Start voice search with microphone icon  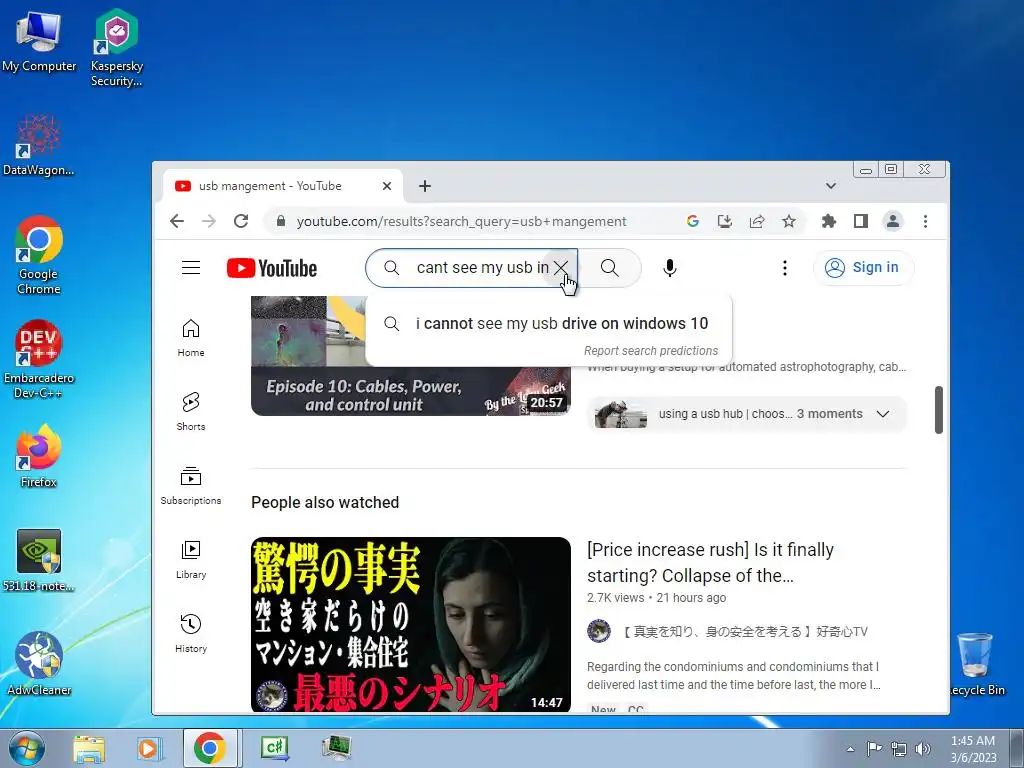pos(669,268)
